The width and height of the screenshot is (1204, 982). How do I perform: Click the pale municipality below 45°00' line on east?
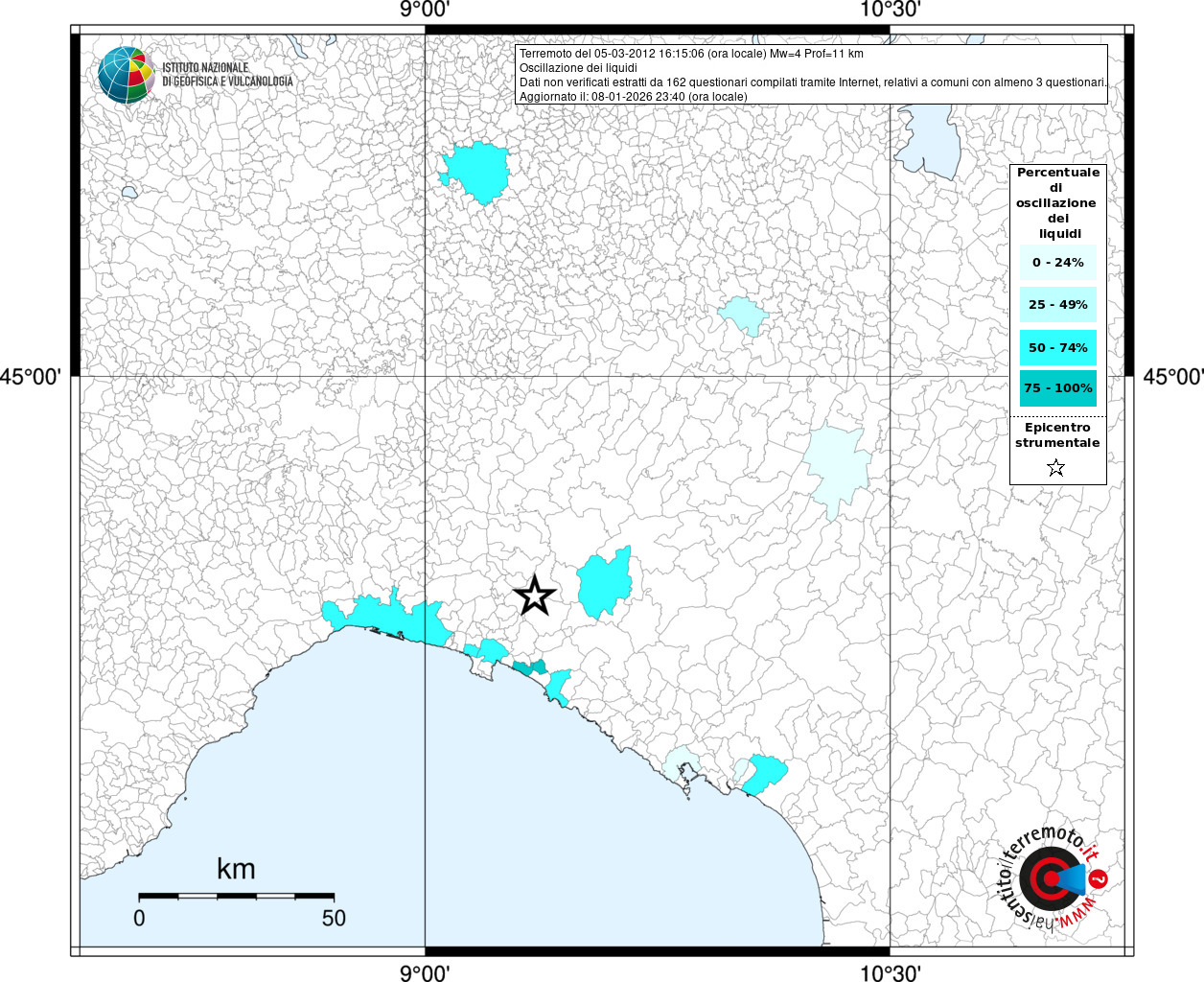pyautogui.click(x=838, y=470)
